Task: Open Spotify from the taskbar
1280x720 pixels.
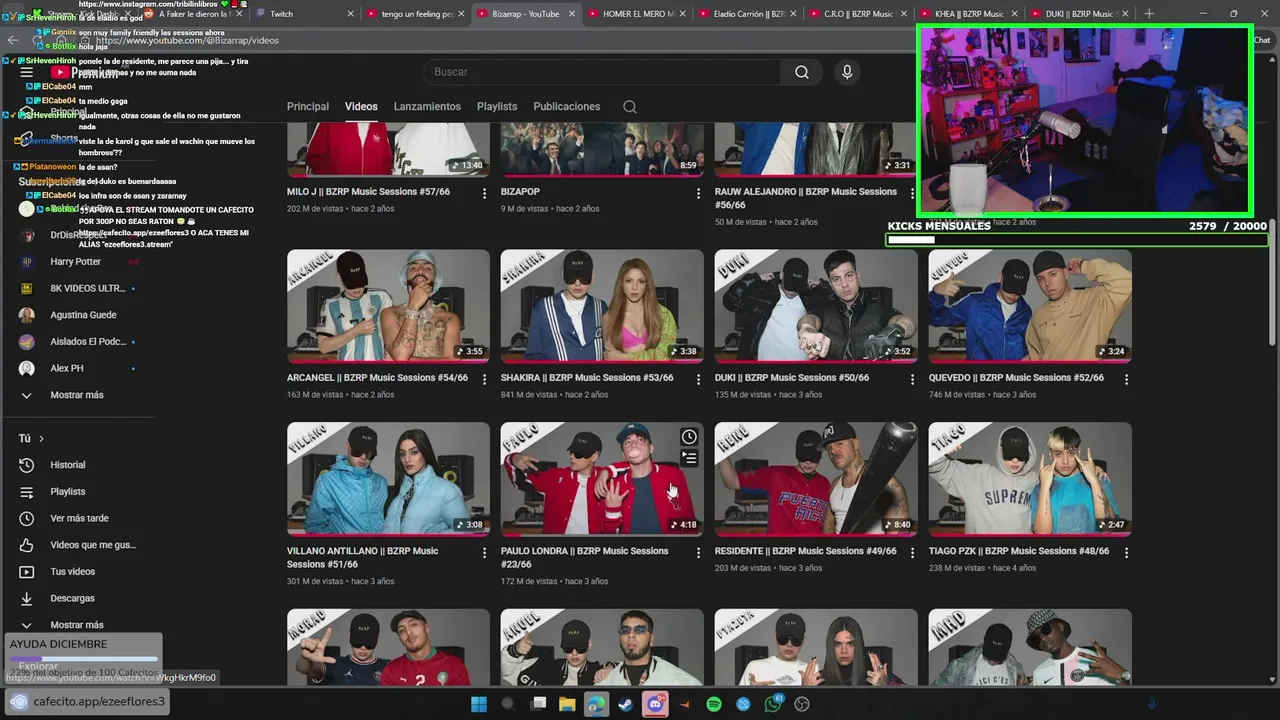Action: click(714, 704)
